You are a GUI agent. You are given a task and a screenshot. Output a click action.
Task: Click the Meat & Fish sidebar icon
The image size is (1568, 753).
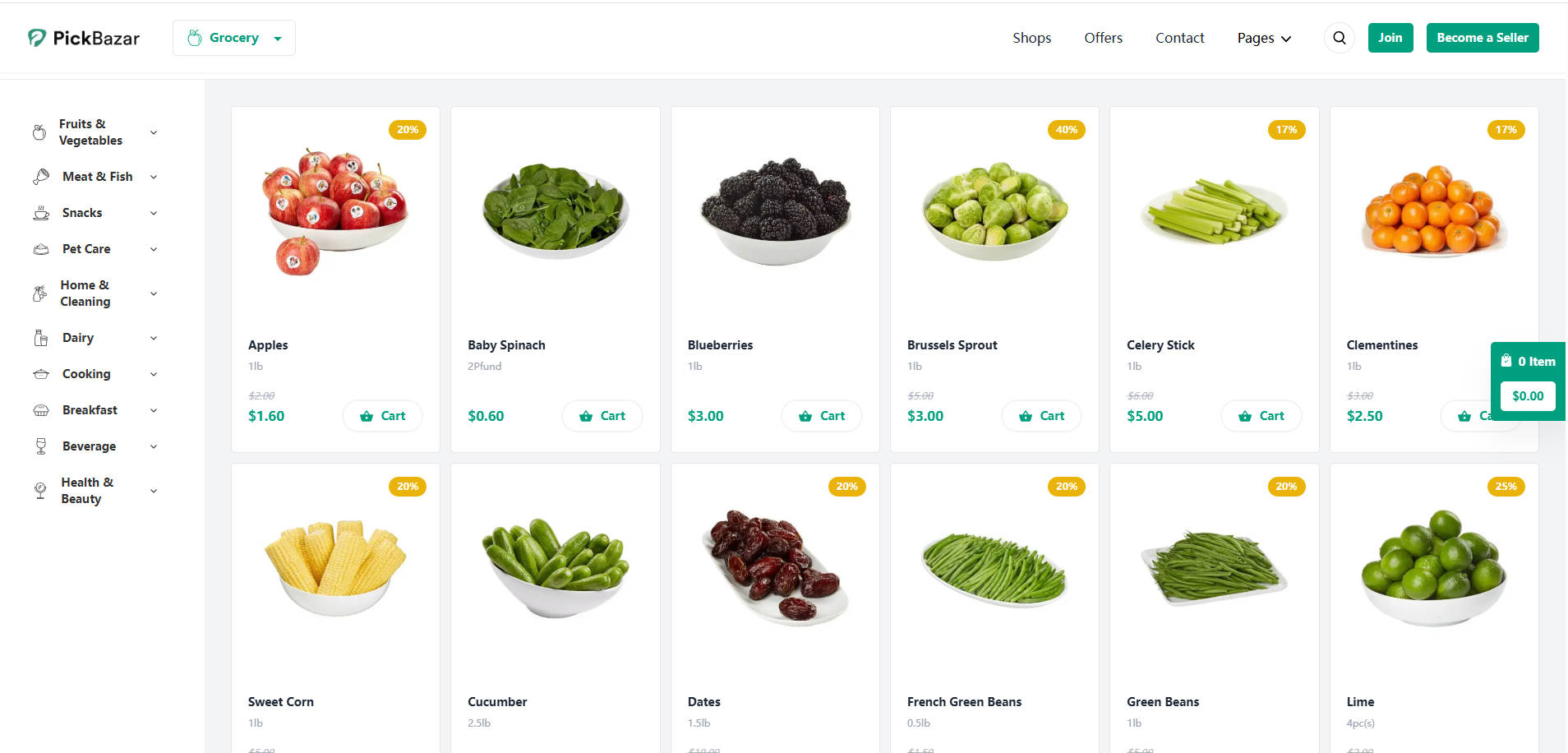(41, 176)
